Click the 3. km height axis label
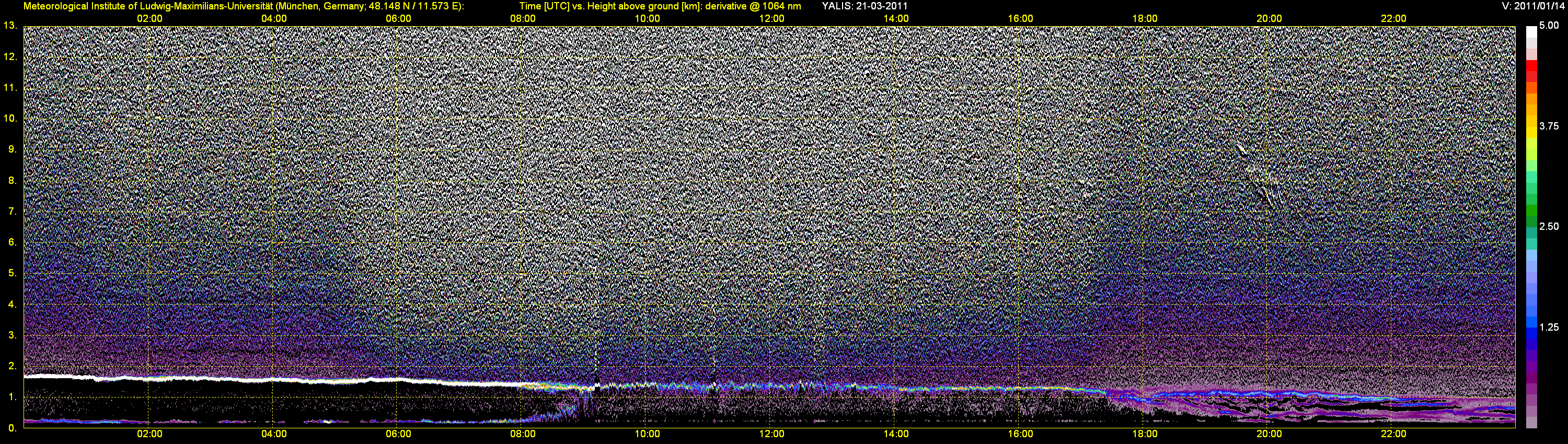 pyautogui.click(x=13, y=335)
